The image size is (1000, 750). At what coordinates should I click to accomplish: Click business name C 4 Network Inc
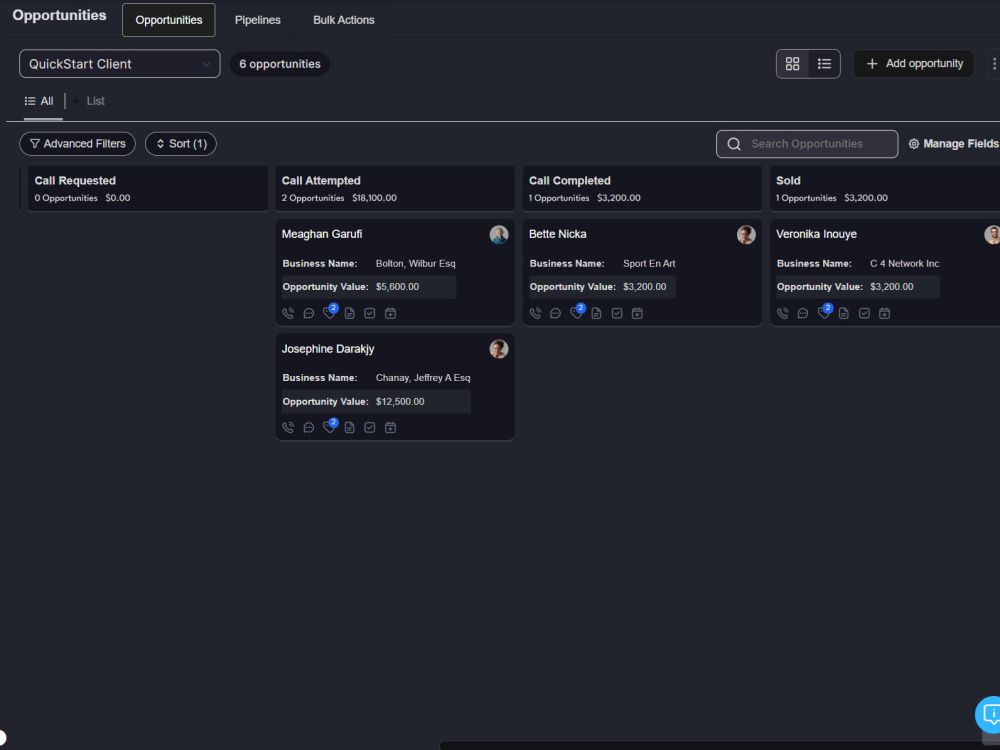pos(904,263)
